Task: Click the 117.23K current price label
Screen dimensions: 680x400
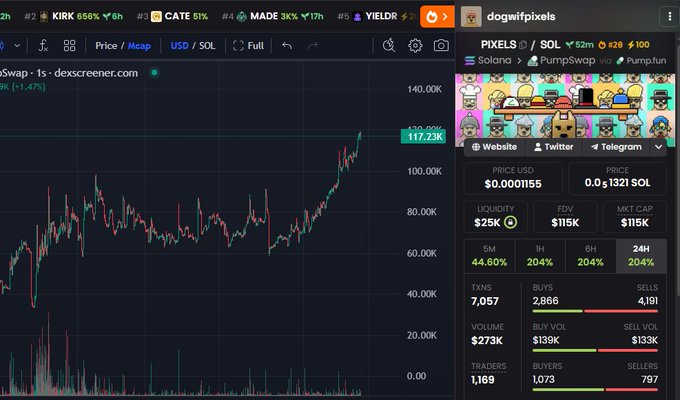Action: tap(423, 137)
